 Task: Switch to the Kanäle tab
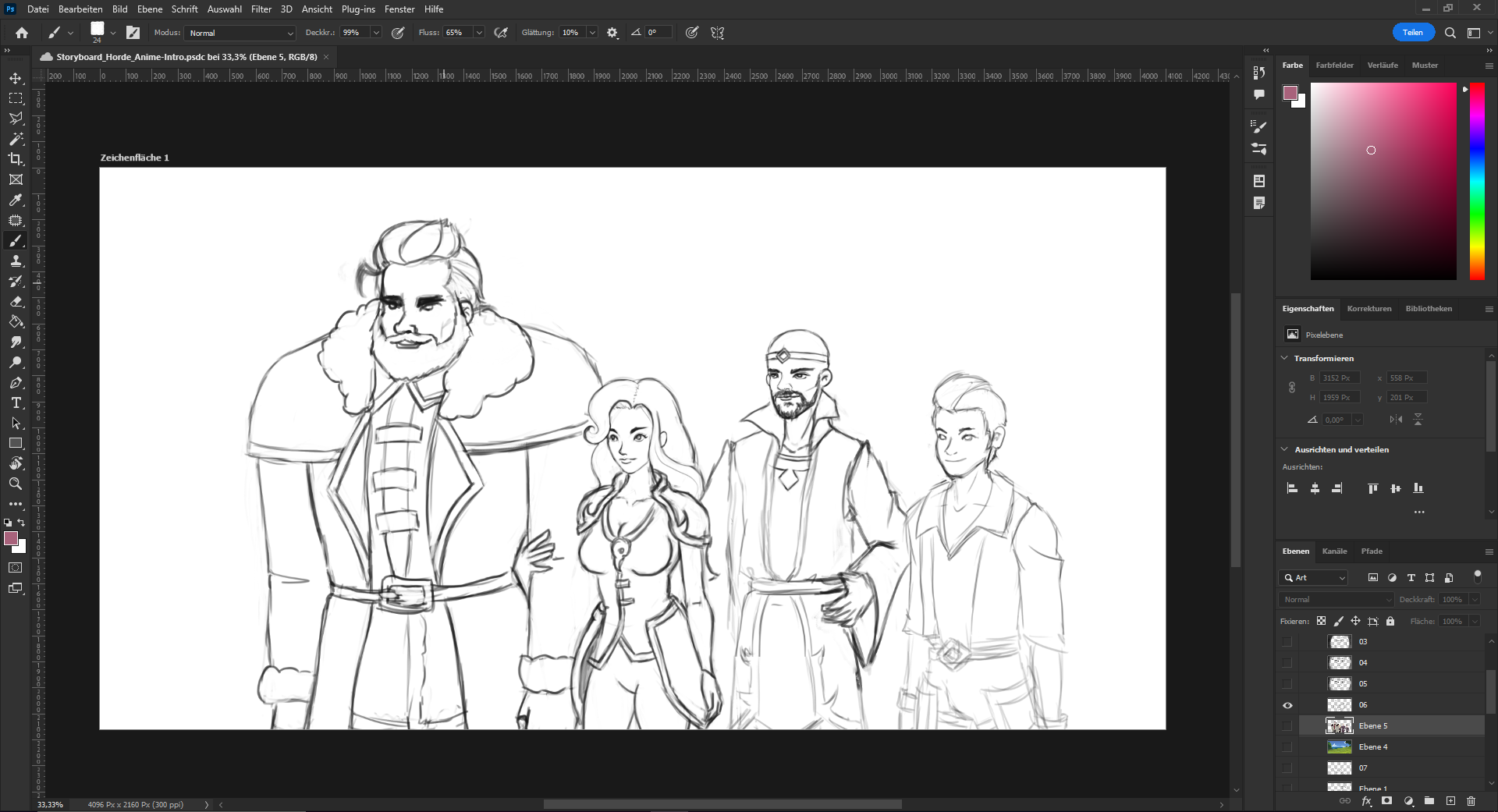[1334, 551]
